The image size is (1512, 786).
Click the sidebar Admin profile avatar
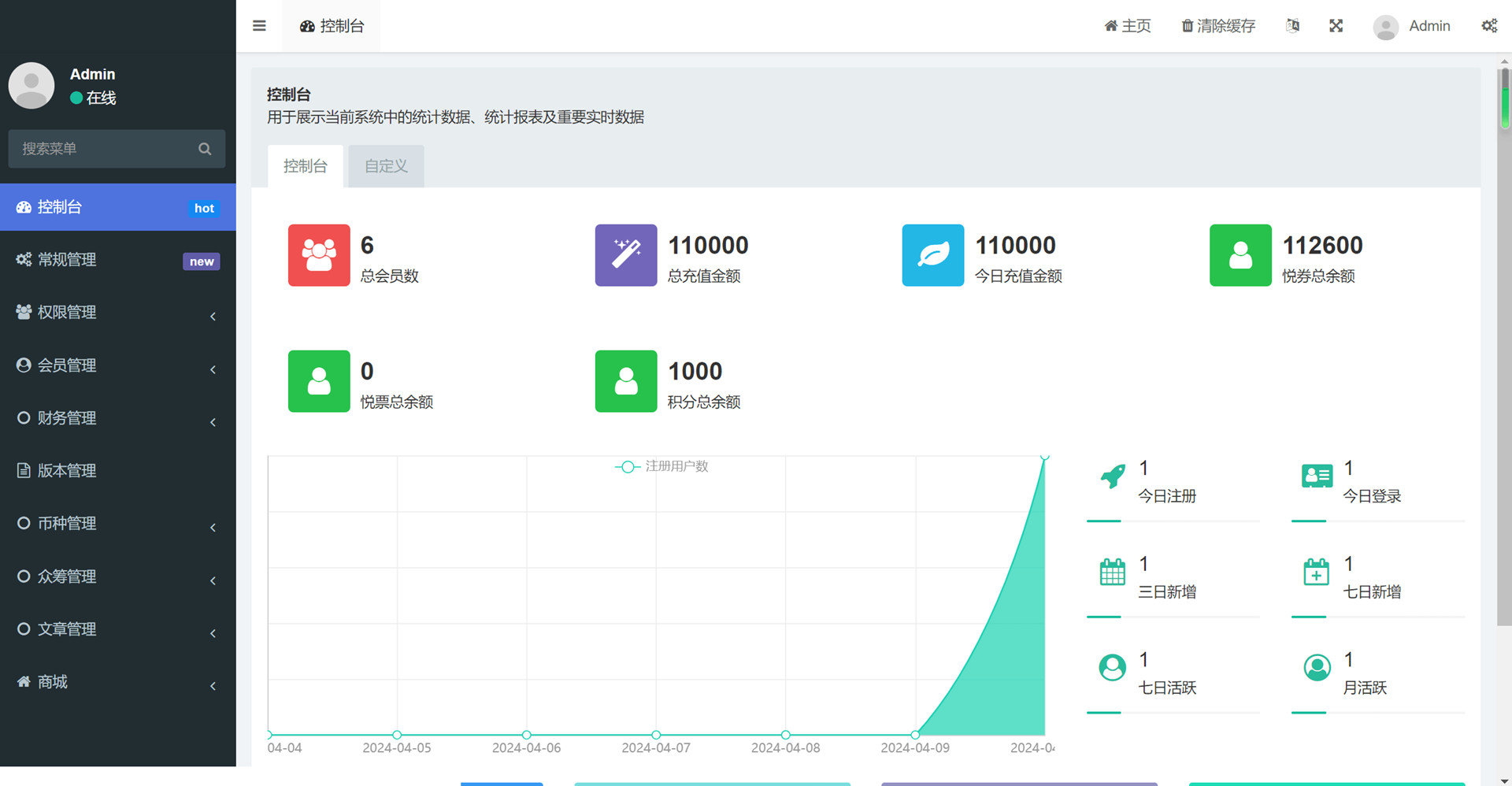click(x=31, y=85)
